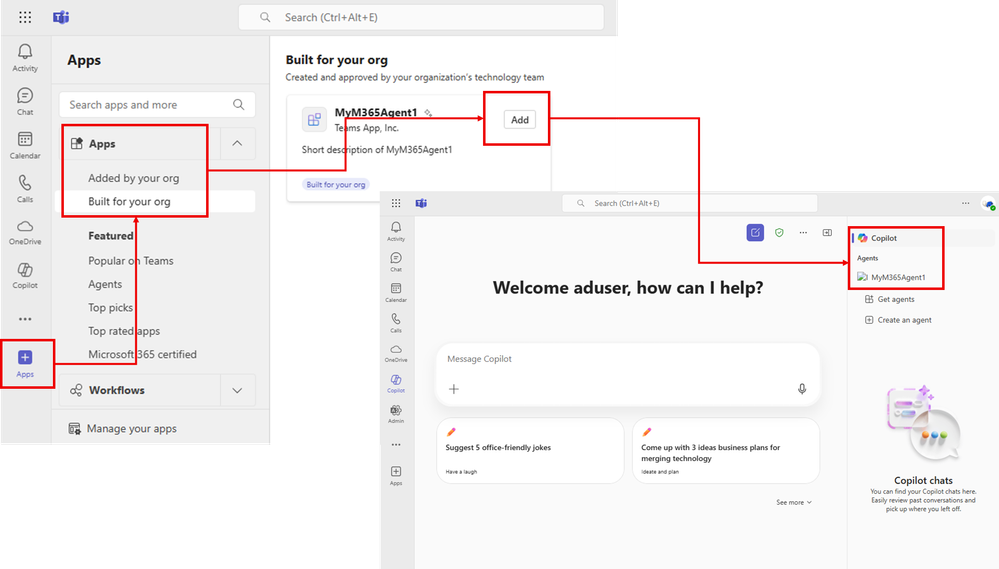Open Chat in the left Teams sidebar
This screenshot has width=999, height=569.
point(25,102)
